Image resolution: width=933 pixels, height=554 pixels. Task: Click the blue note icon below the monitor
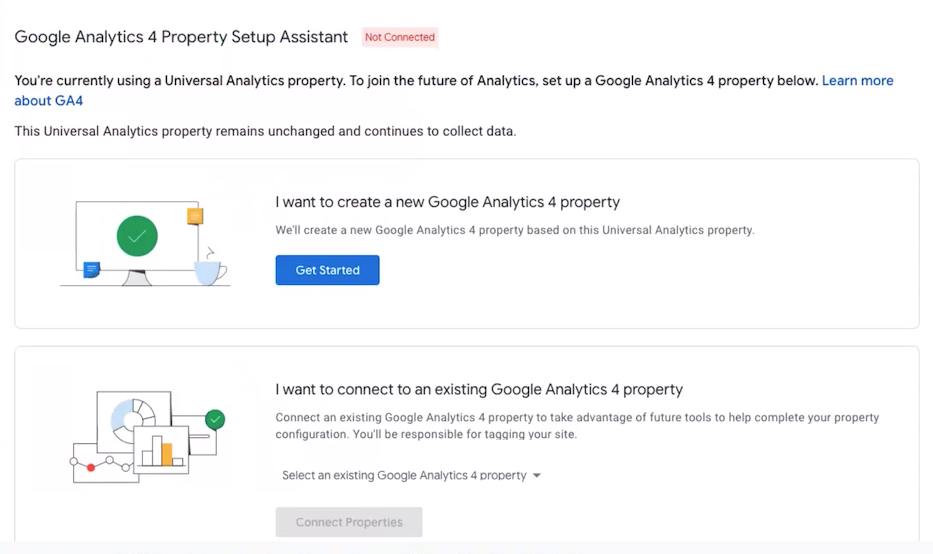click(92, 269)
